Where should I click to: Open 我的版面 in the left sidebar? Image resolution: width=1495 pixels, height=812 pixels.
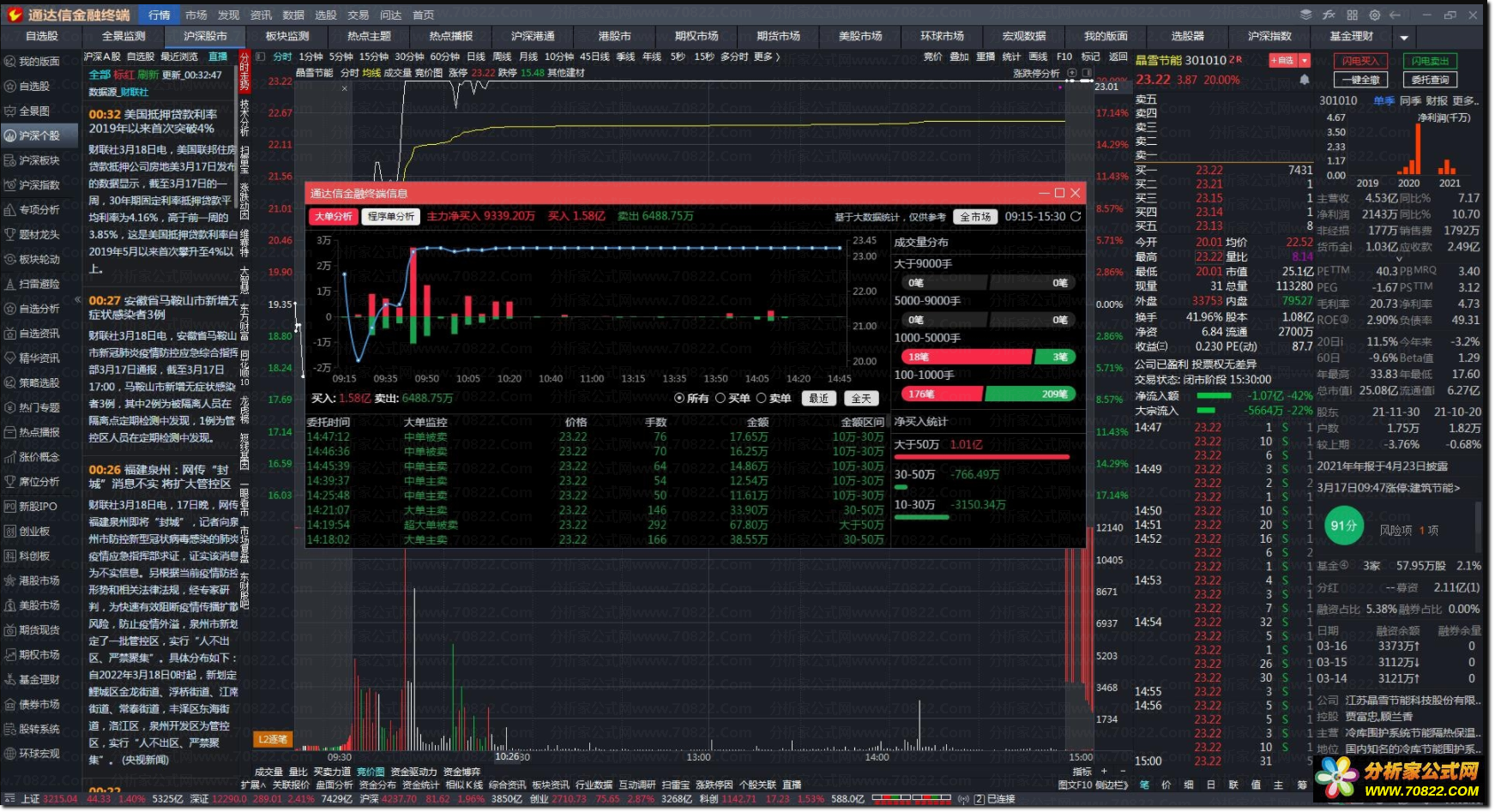point(38,62)
